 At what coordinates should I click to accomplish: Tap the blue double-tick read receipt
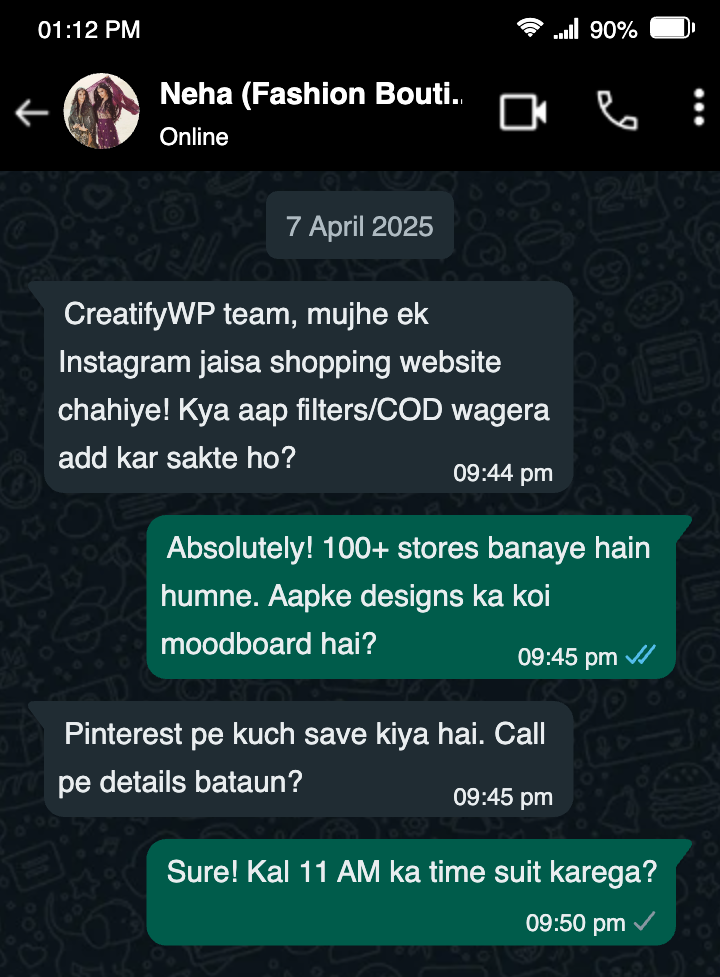point(640,655)
